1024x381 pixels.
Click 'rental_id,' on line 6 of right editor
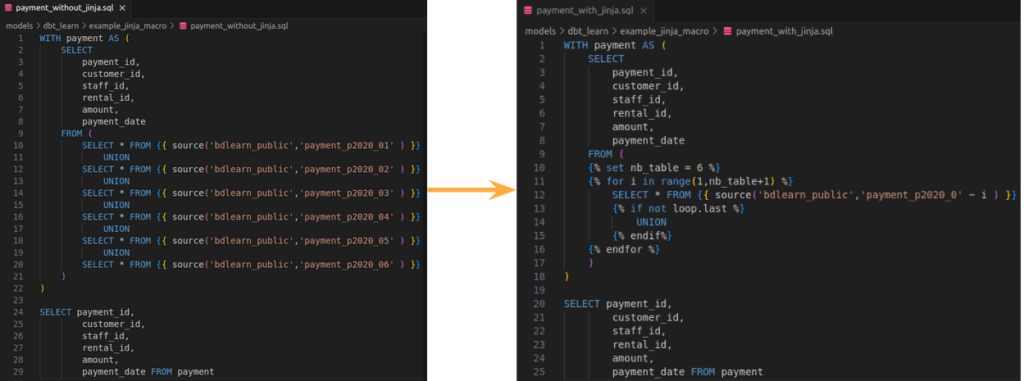tap(642, 113)
